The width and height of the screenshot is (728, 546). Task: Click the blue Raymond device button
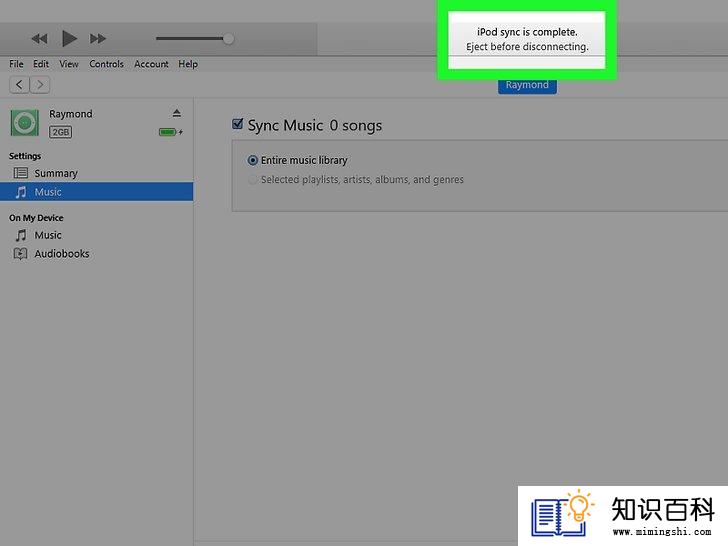[527, 85]
